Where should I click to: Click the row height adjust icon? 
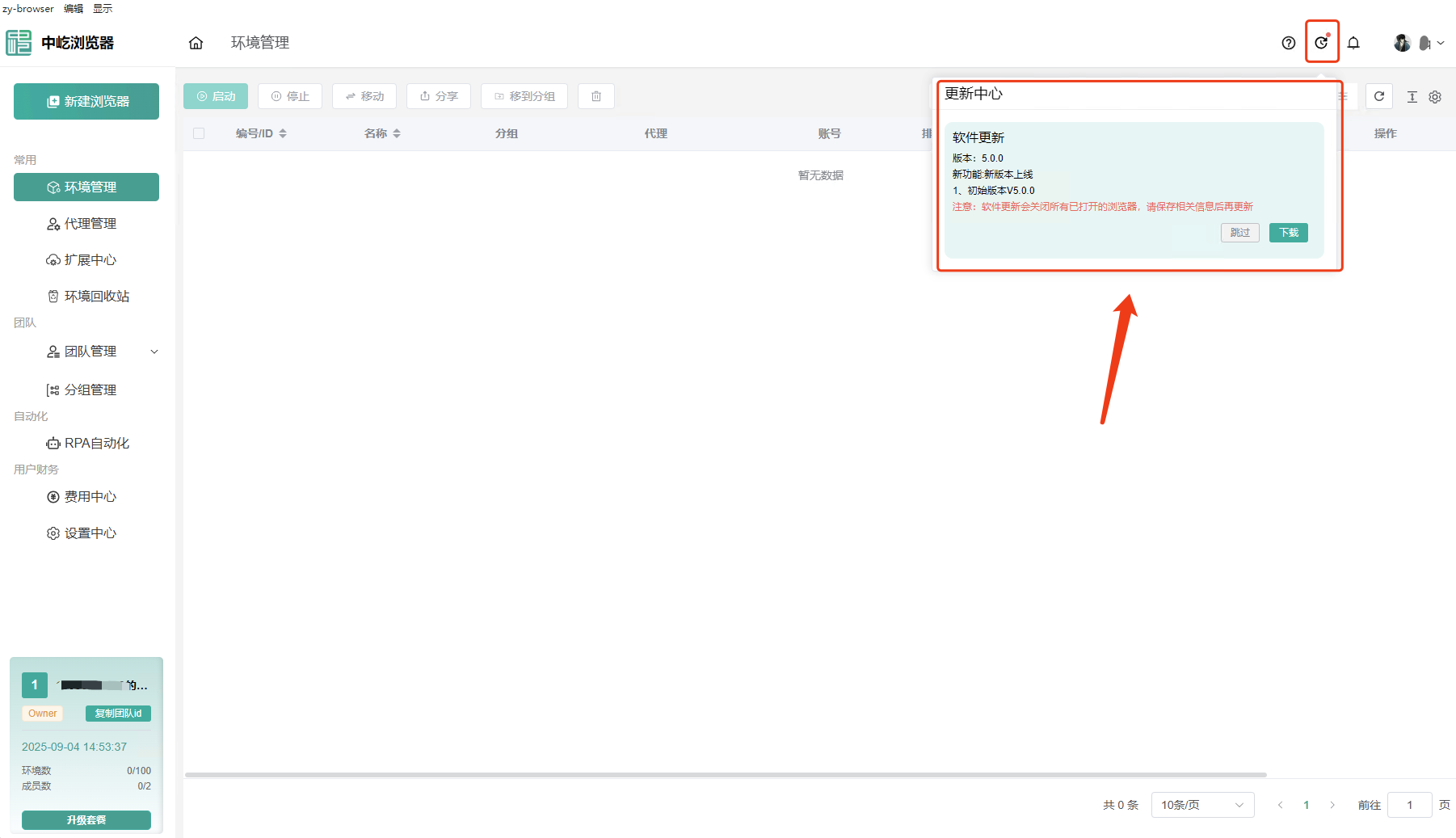click(x=1412, y=97)
